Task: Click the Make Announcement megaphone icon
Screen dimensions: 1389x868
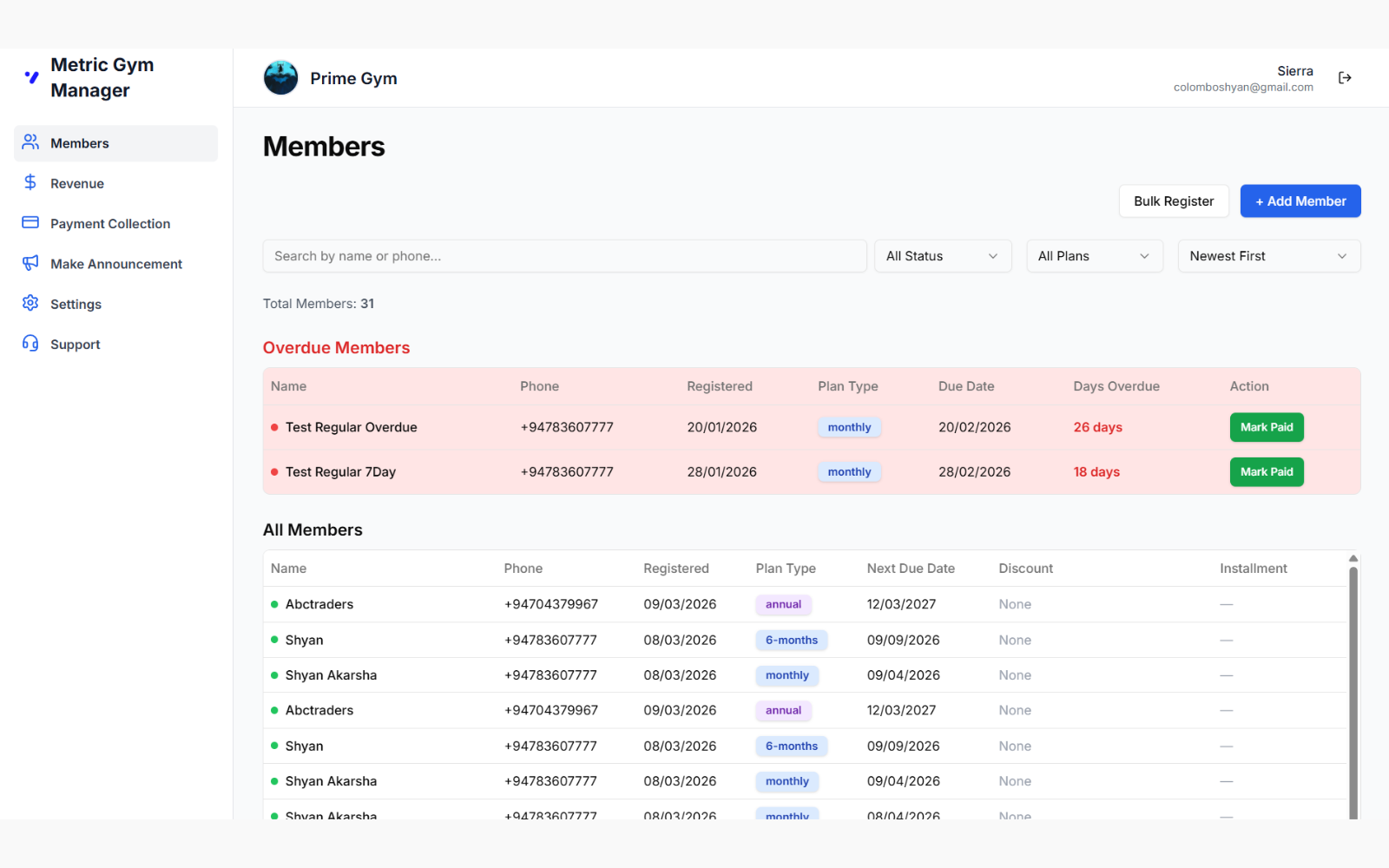Action: pyautogui.click(x=30, y=263)
